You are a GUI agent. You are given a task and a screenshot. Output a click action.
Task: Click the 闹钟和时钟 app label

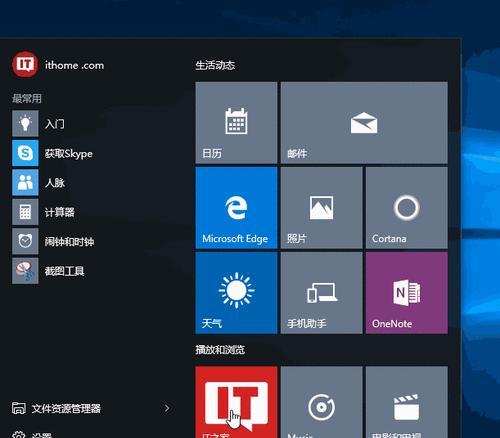69,241
